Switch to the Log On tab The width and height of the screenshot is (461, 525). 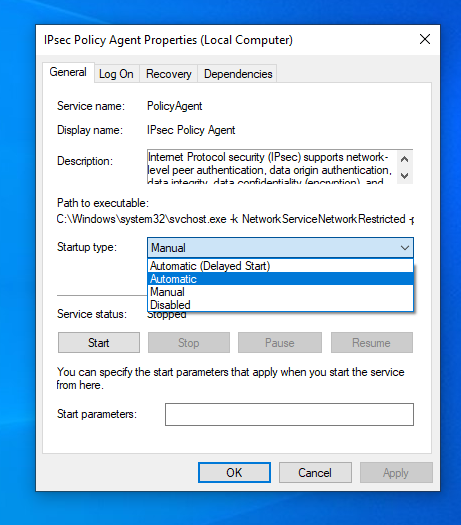[116, 74]
